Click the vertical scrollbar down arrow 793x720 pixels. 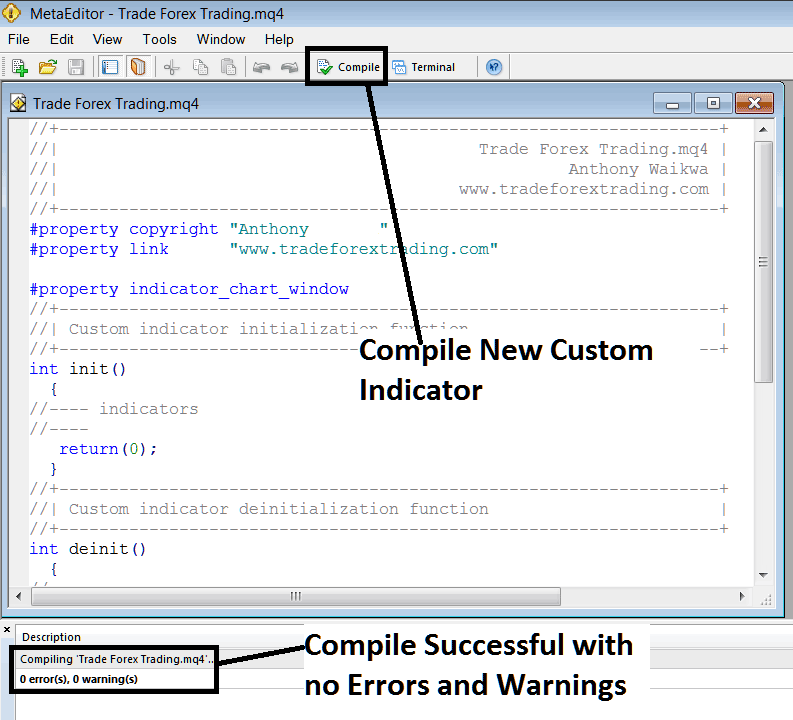point(763,576)
